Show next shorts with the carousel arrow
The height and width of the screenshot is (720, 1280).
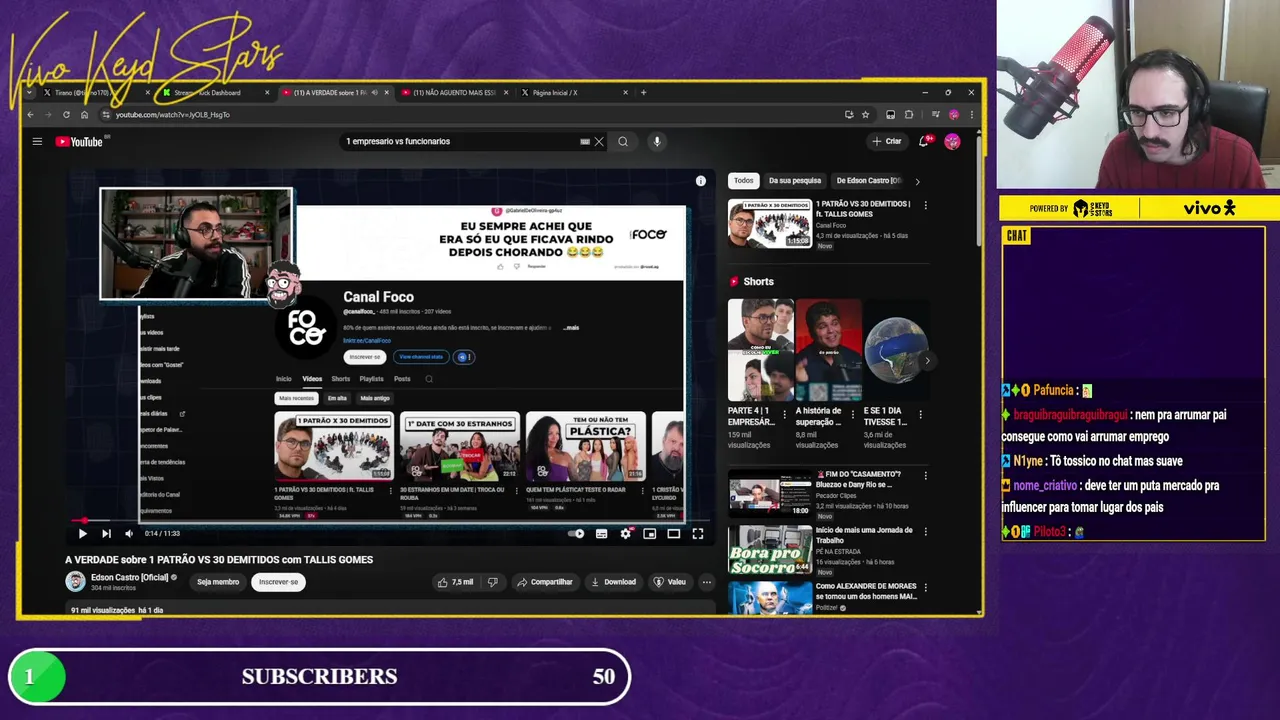(x=927, y=360)
